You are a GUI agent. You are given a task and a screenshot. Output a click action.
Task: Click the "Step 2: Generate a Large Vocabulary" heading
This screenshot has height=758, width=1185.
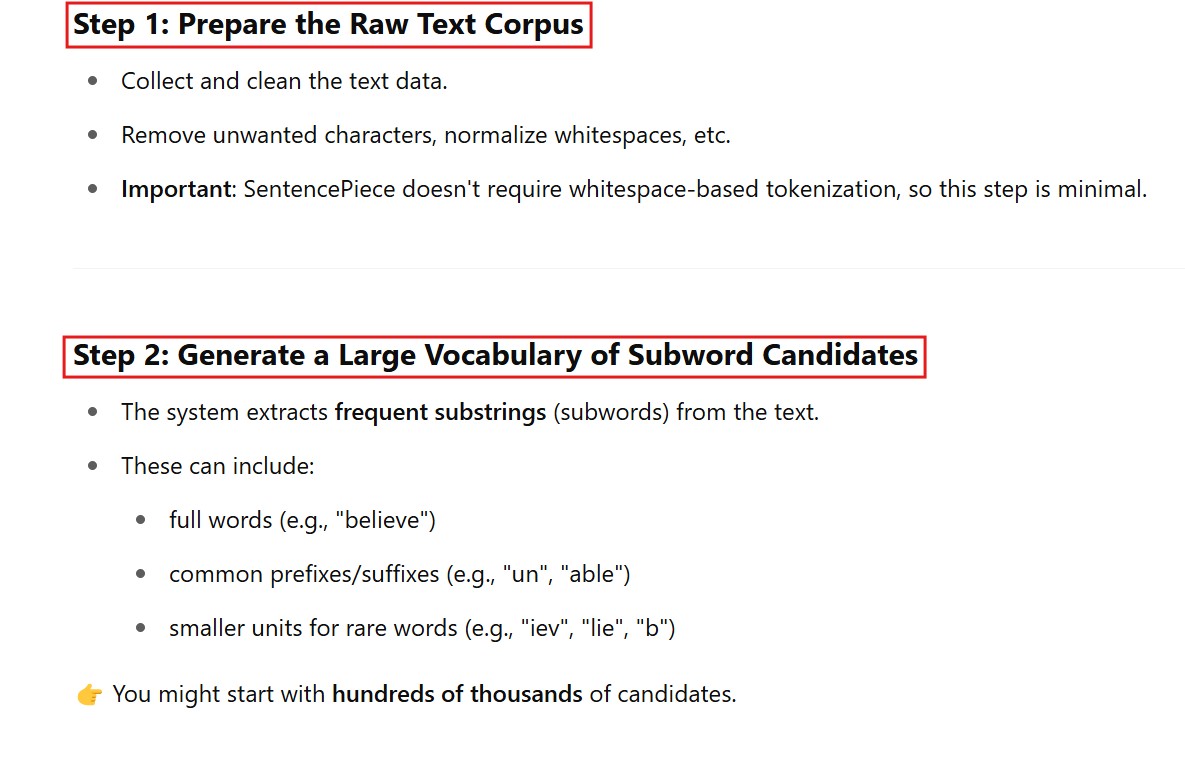tap(495, 356)
